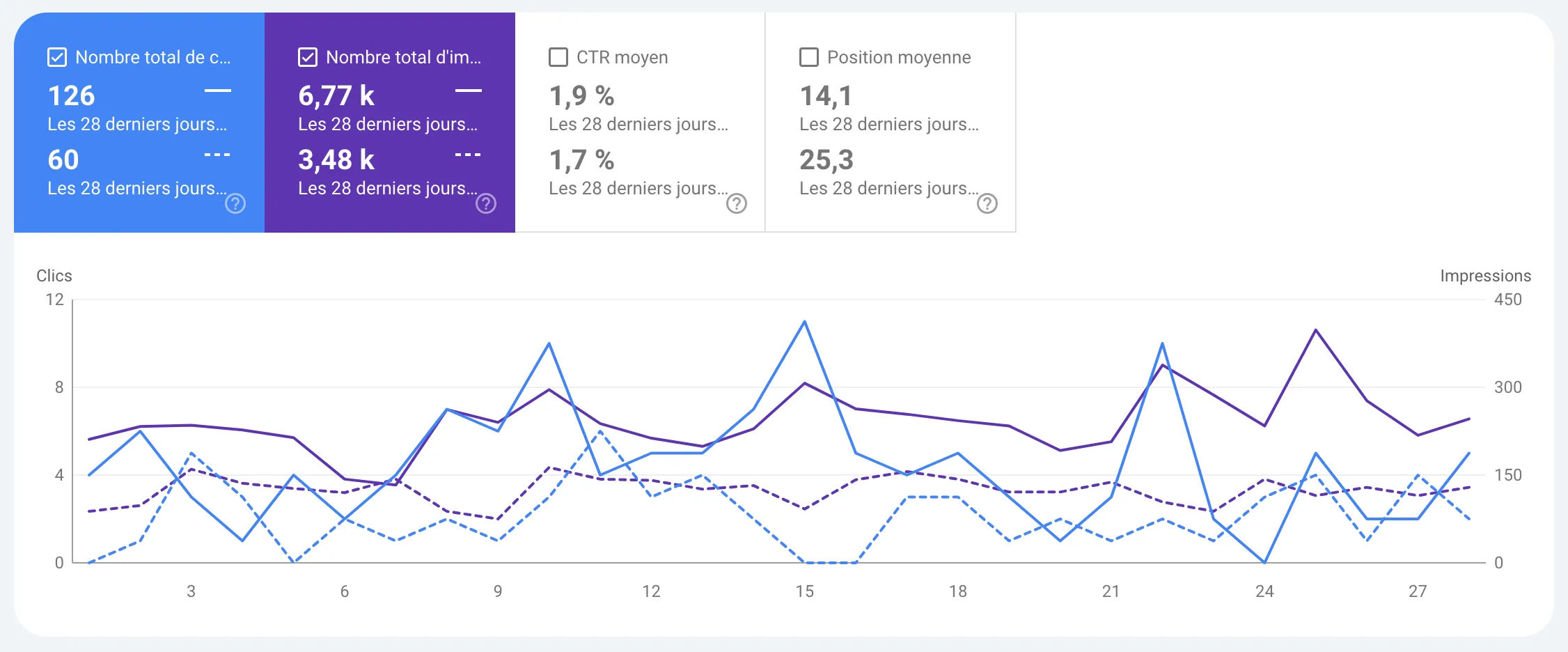1568x652 pixels.
Task: Enable the CTR moyen checkbox
Action: pos(558,57)
